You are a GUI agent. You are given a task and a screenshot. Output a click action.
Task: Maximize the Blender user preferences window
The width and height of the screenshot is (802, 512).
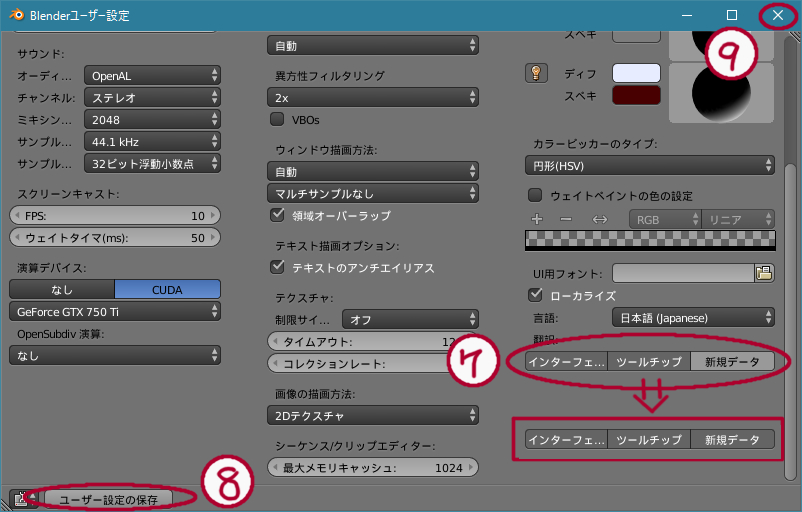click(732, 15)
